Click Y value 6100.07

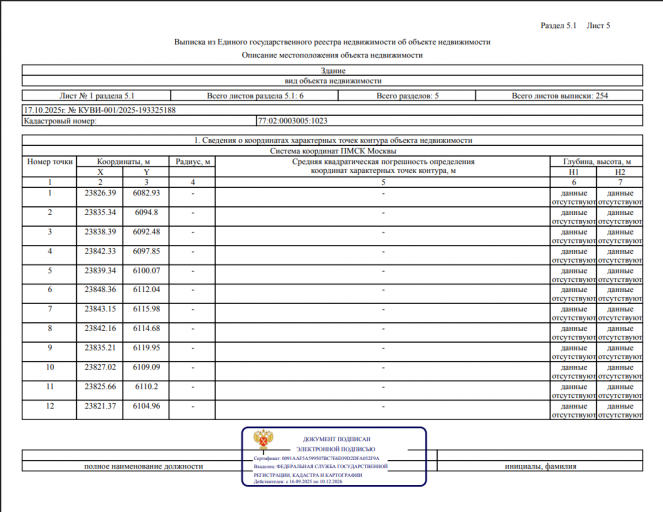(146, 271)
